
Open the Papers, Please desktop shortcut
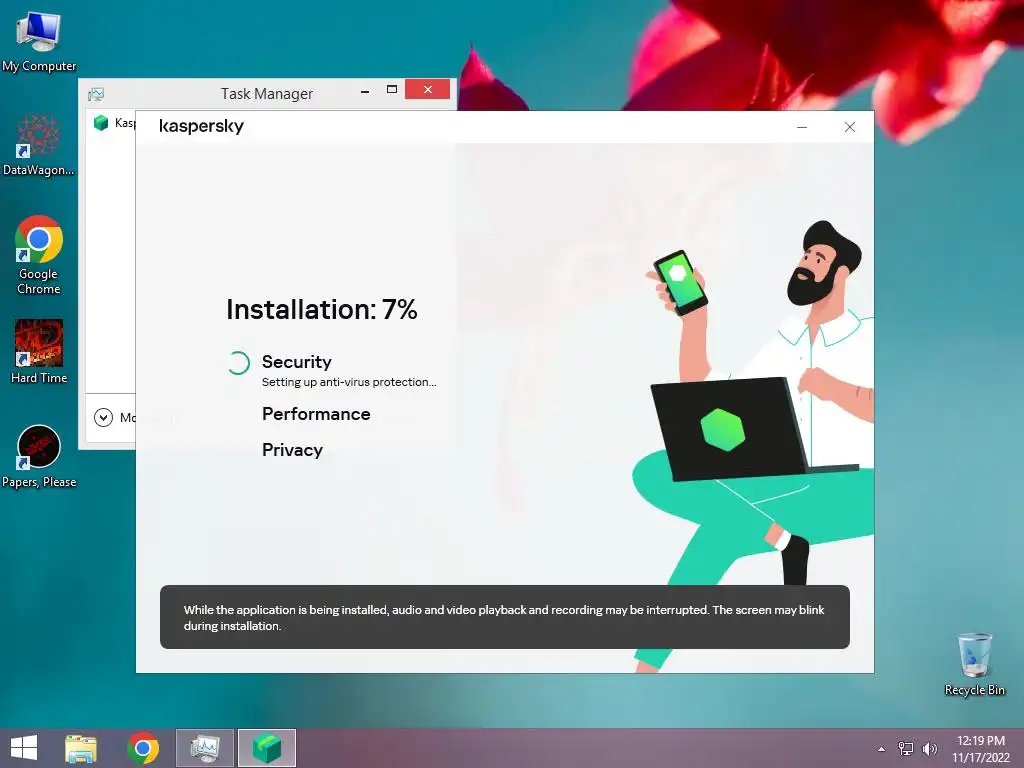click(x=39, y=456)
